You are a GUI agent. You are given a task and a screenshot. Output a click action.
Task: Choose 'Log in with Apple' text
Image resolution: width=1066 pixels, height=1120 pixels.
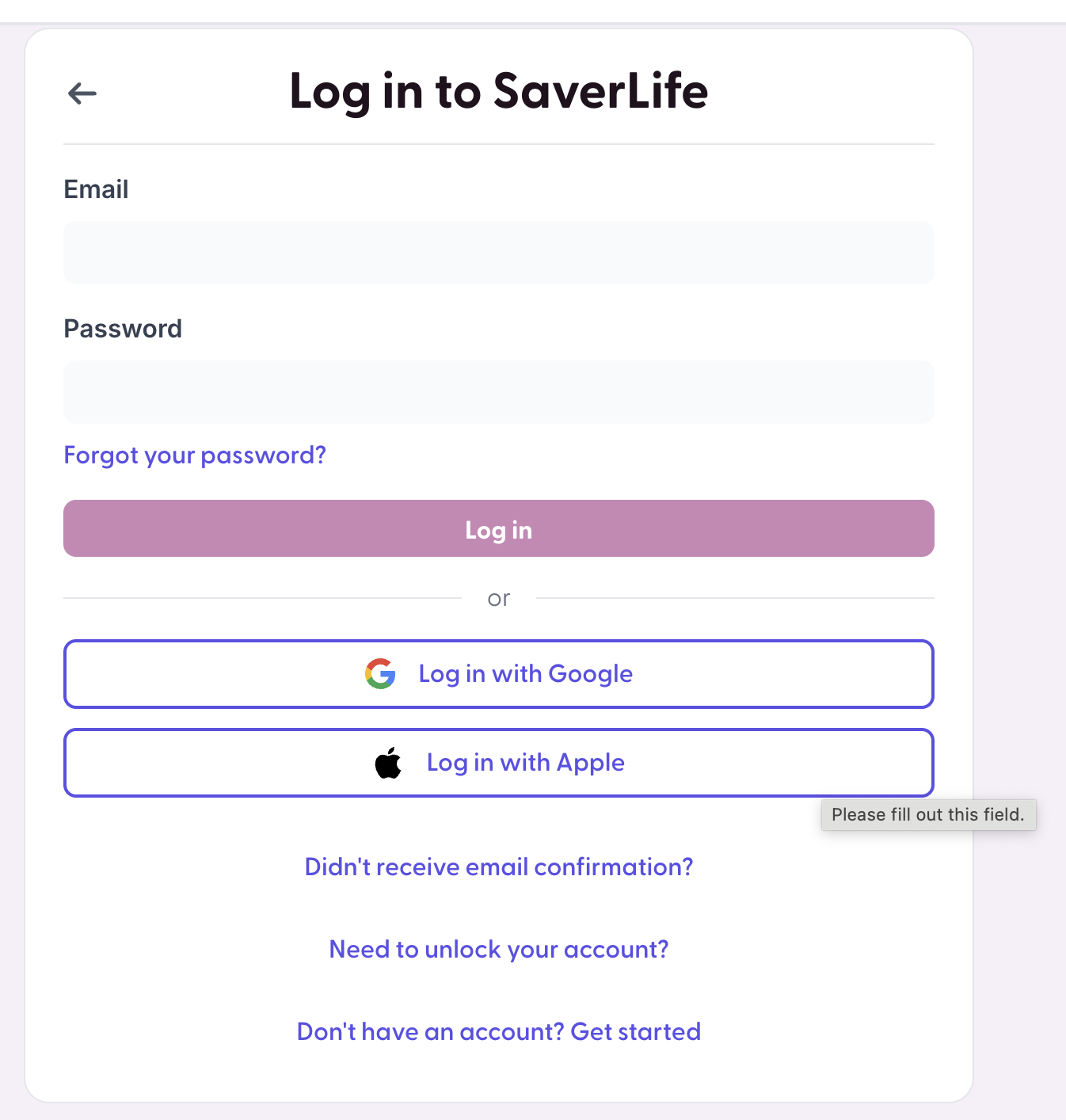tap(525, 763)
